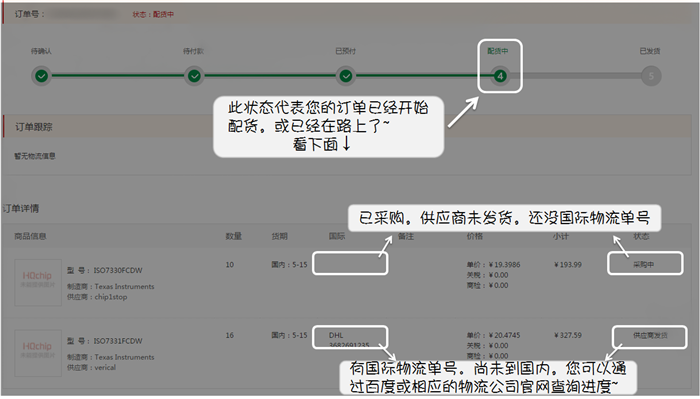Click the step 4 配货中 progress circle
The width and height of the screenshot is (700, 399).
pos(500,76)
